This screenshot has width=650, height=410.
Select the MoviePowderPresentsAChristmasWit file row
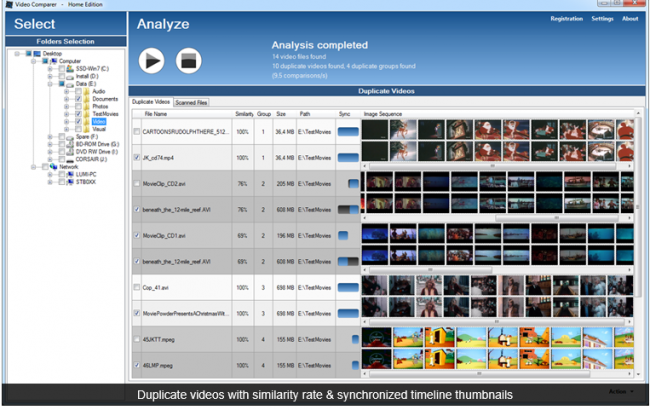tap(246, 313)
